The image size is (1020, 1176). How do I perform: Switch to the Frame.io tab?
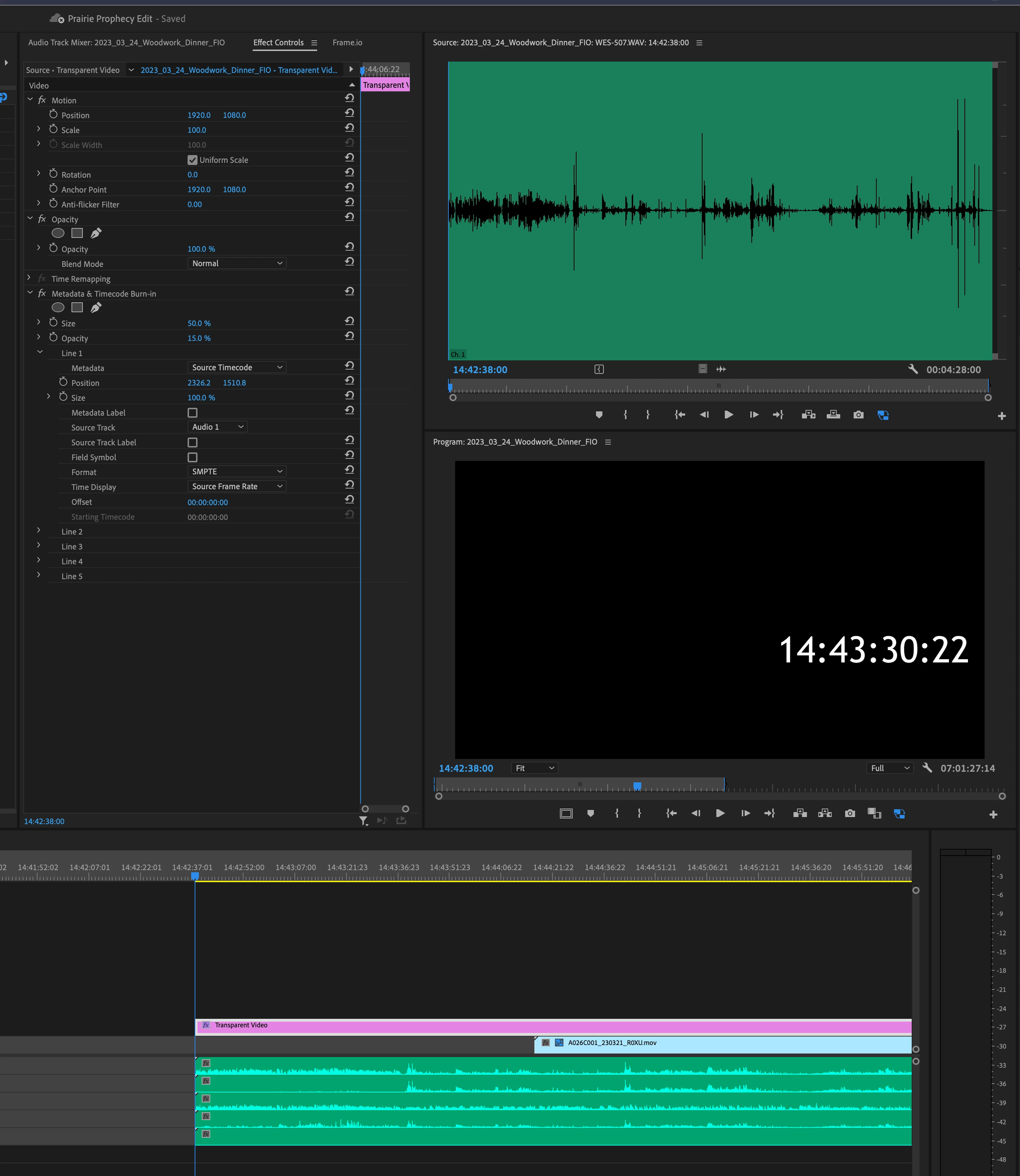point(347,43)
